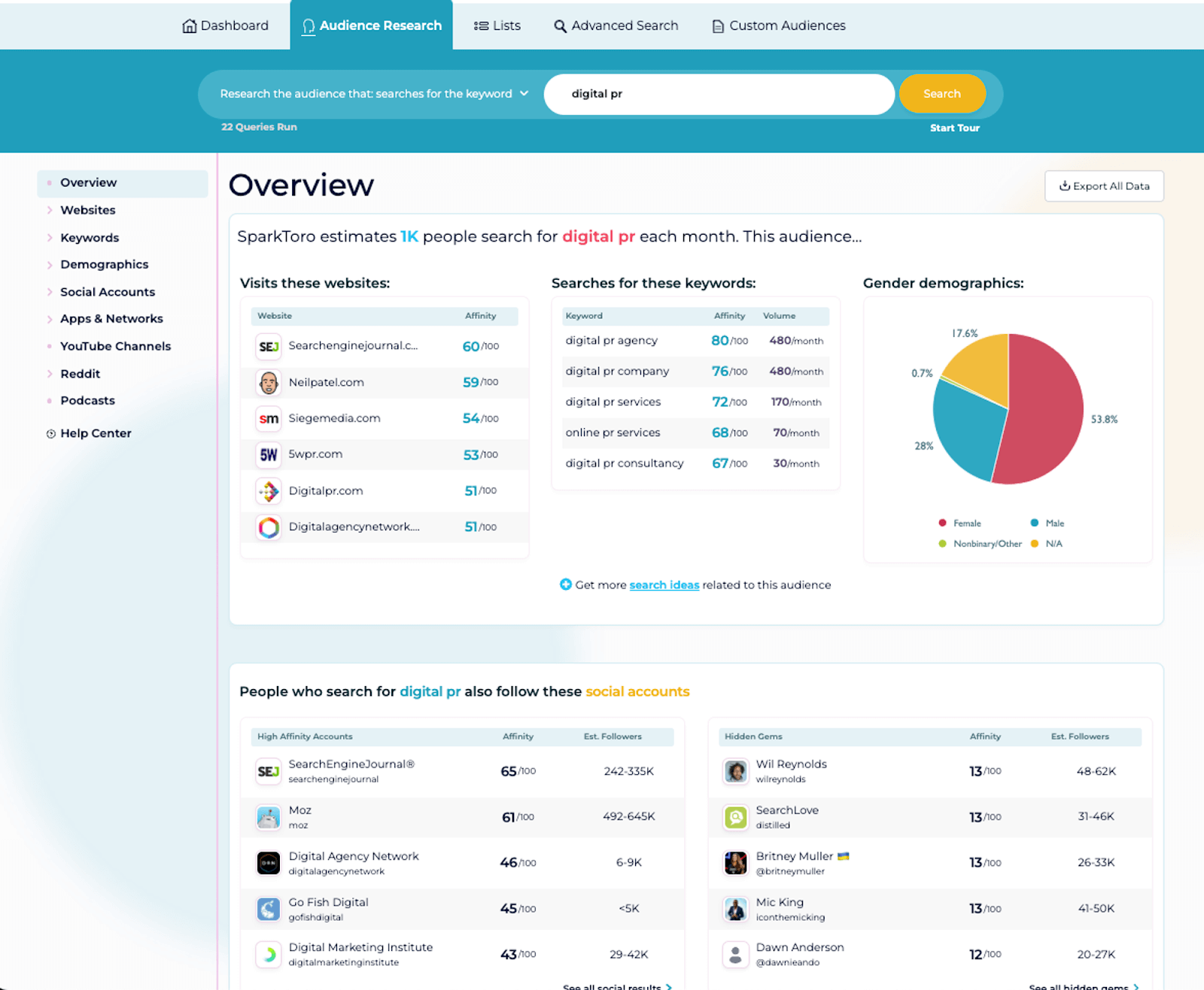
Task: Select Overview in the sidebar
Action: click(x=123, y=183)
